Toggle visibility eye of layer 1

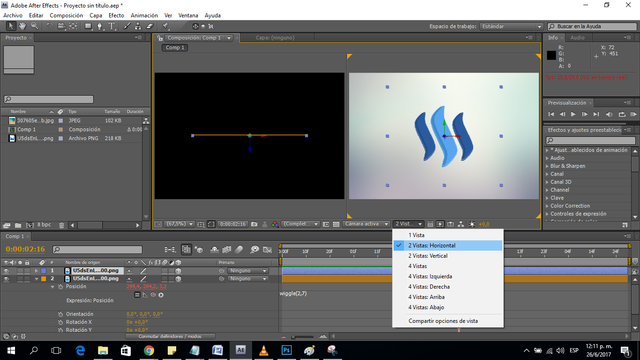tap(6, 271)
